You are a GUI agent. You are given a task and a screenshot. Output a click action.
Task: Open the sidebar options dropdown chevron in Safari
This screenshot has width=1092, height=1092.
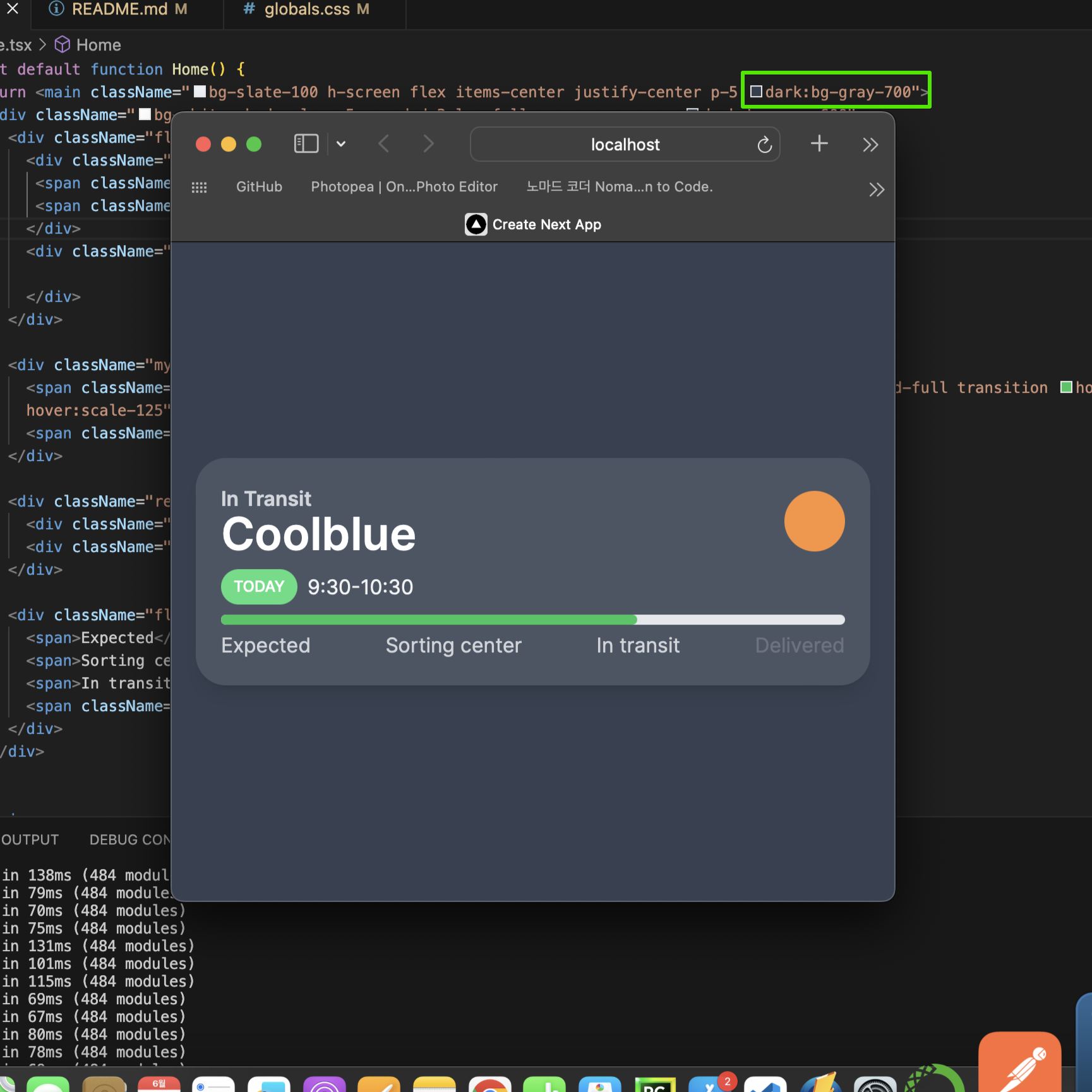pos(341,144)
